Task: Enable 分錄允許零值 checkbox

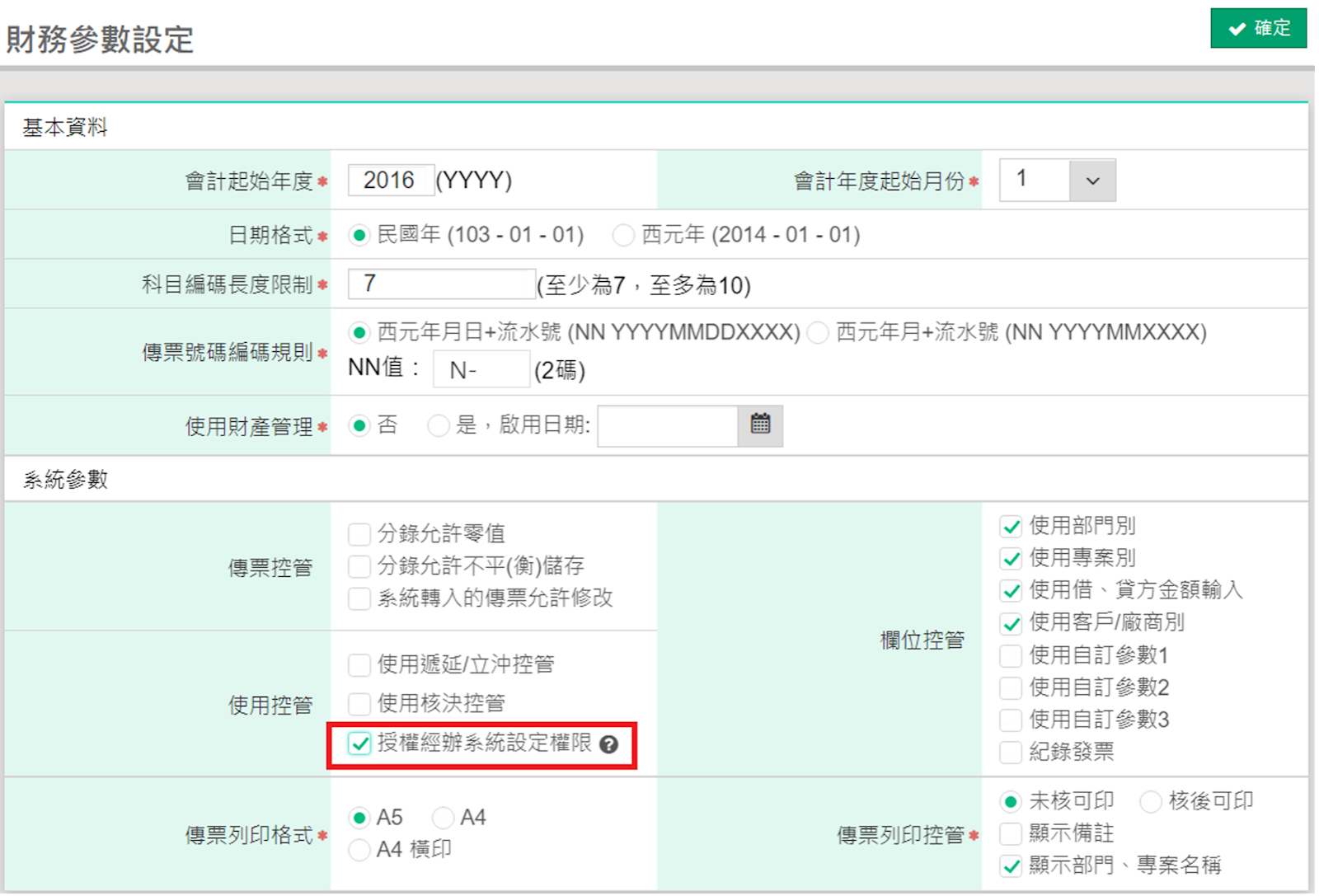Action: (x=359, y=534)
